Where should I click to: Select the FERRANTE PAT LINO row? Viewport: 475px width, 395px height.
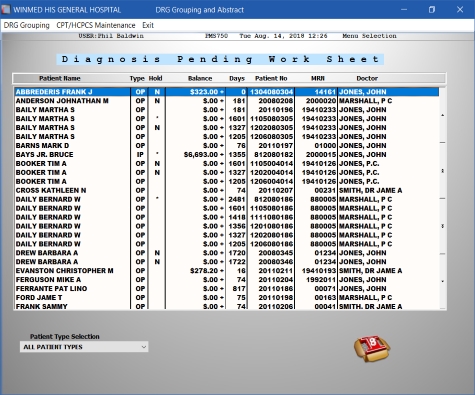(x=227, y=289)
